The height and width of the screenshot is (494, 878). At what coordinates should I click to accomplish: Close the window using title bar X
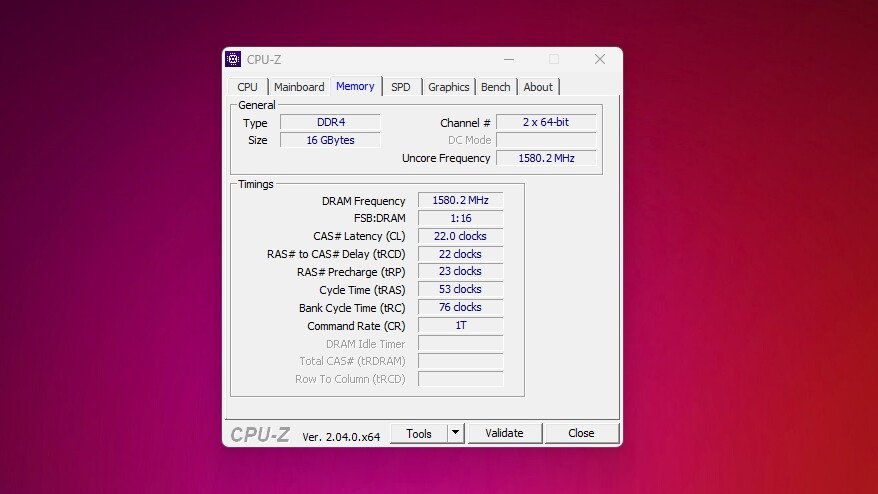pos(600,59)
